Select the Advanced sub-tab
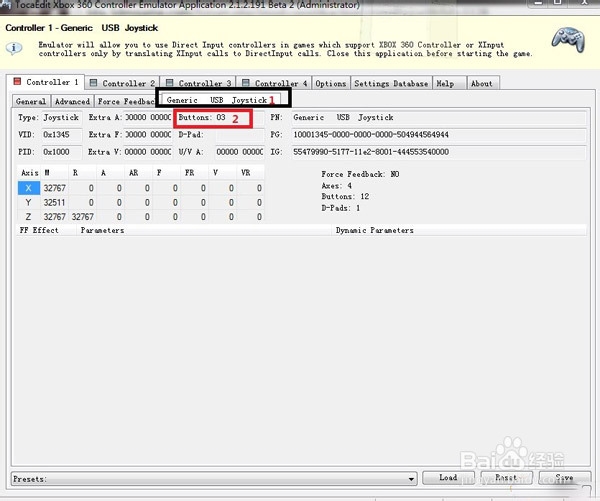Image resolution: width=600 pixels, height=501 pixels. [72, 101]
